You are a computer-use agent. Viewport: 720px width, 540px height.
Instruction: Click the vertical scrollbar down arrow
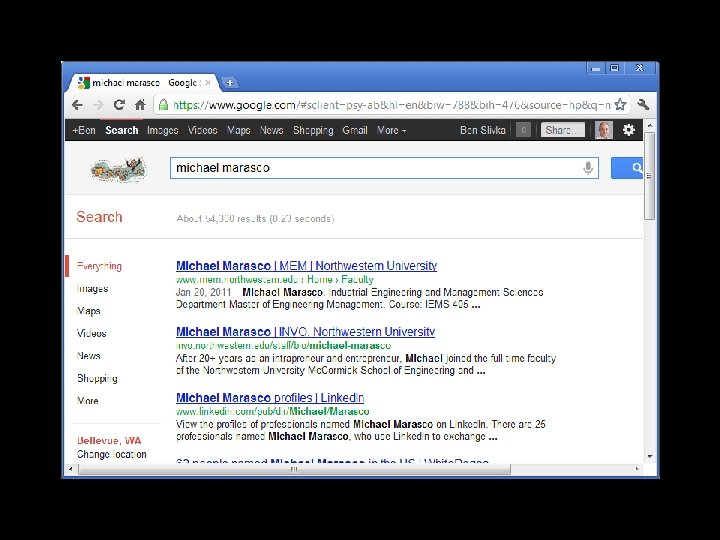pyautogui.click(x=649, y=456)
